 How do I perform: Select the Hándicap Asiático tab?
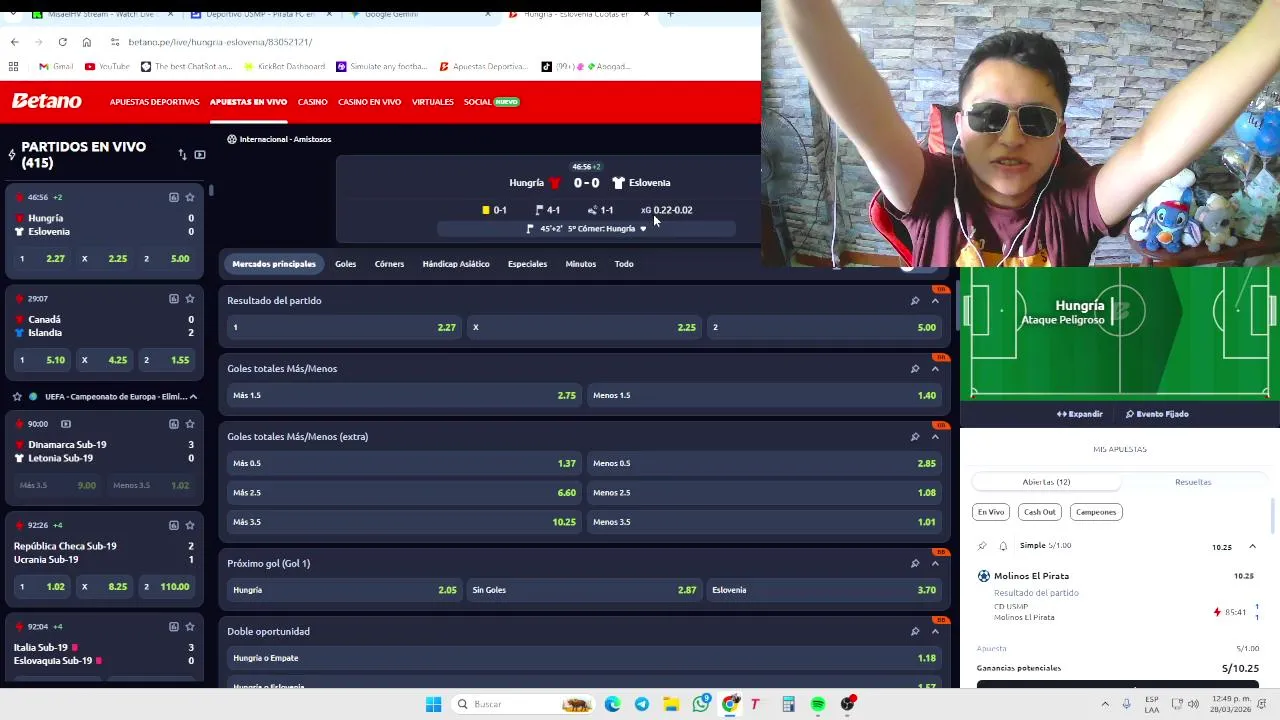tap(456, 264)
